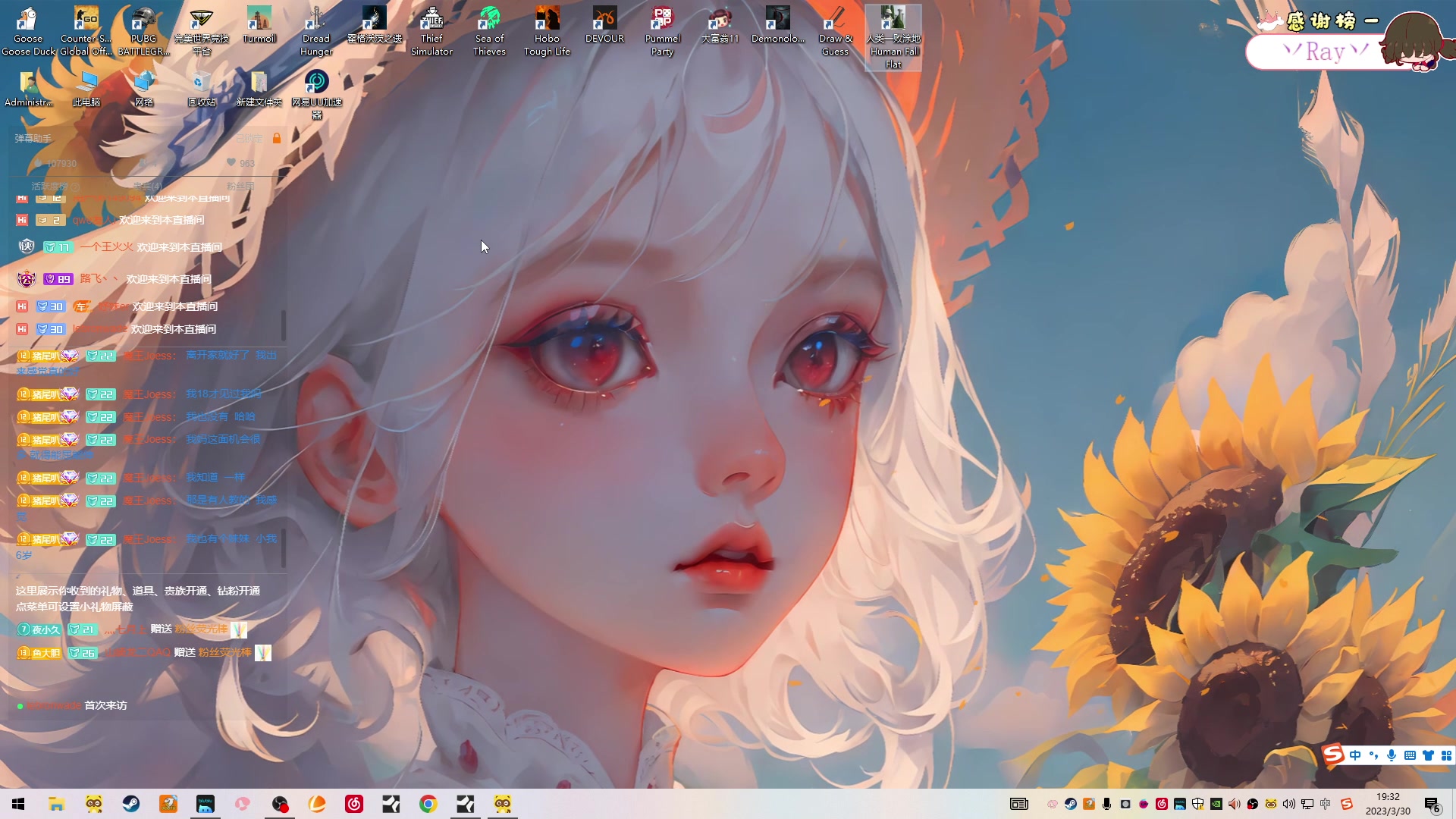Open the 回收站 recycle bin
The width and height of the screenshot is (1456, 819).
[x=201, y=89]
